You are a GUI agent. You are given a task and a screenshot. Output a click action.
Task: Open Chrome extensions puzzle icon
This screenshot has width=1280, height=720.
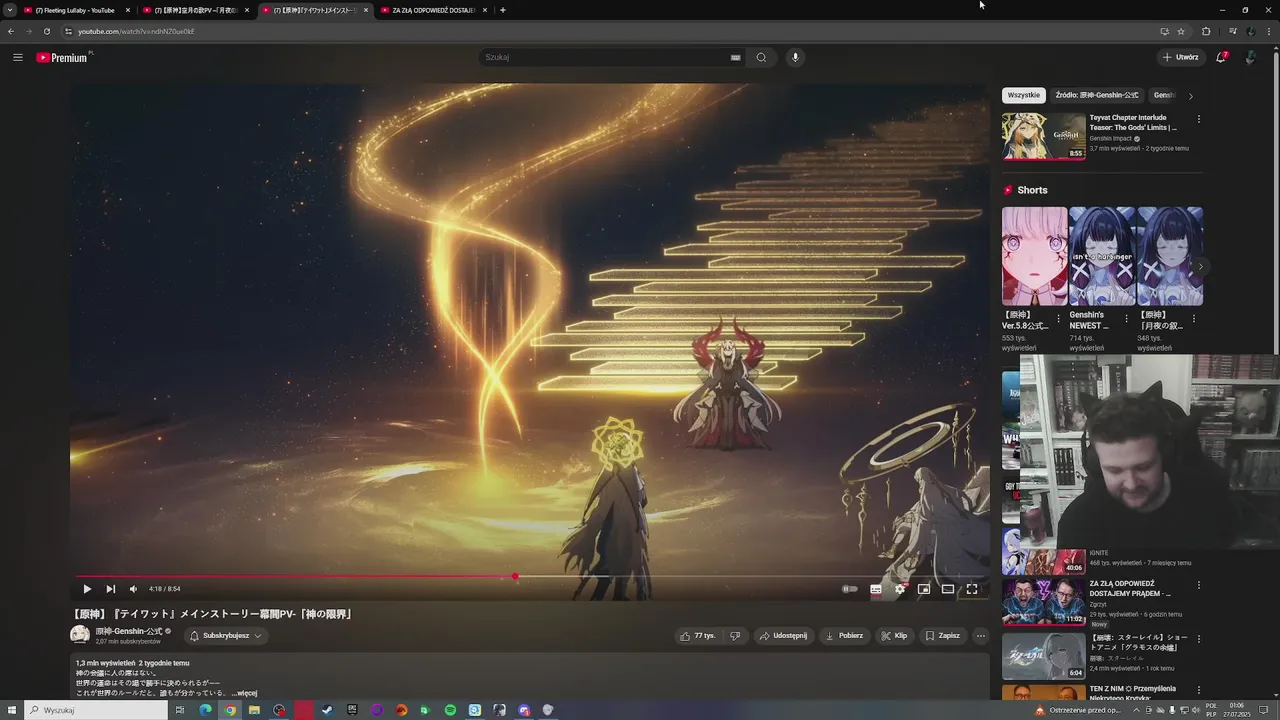1206,31
